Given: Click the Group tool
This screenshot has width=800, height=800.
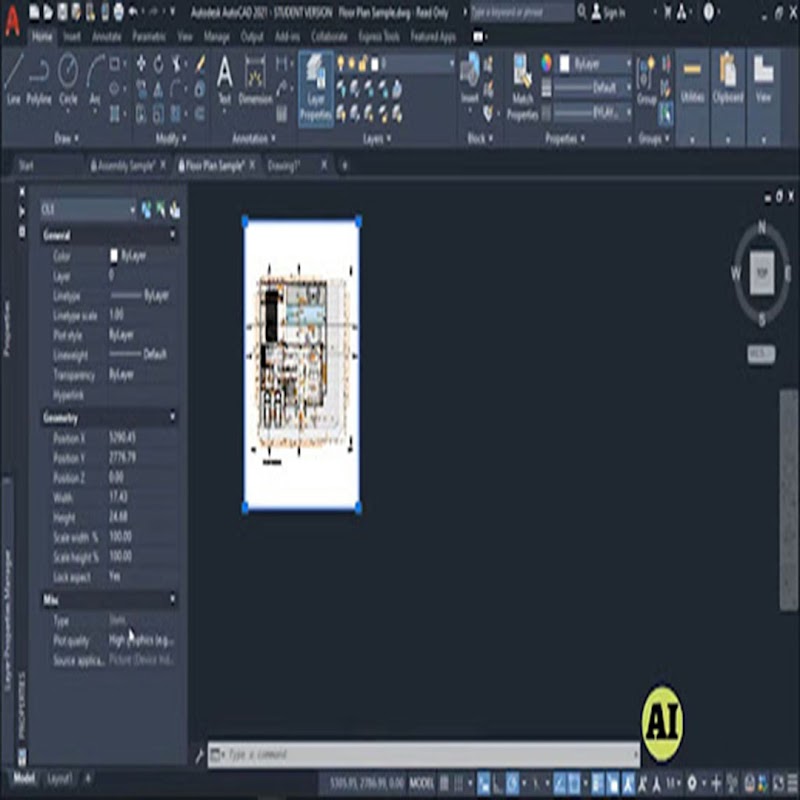Looking at the screenshot, I should pyautogui.click(x=646, y=80).
